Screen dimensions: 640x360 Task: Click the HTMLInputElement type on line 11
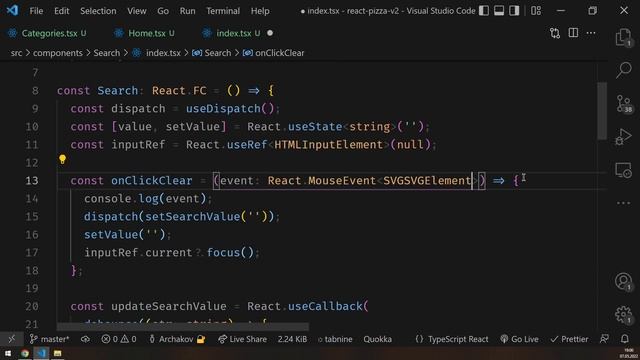[329, 144]
